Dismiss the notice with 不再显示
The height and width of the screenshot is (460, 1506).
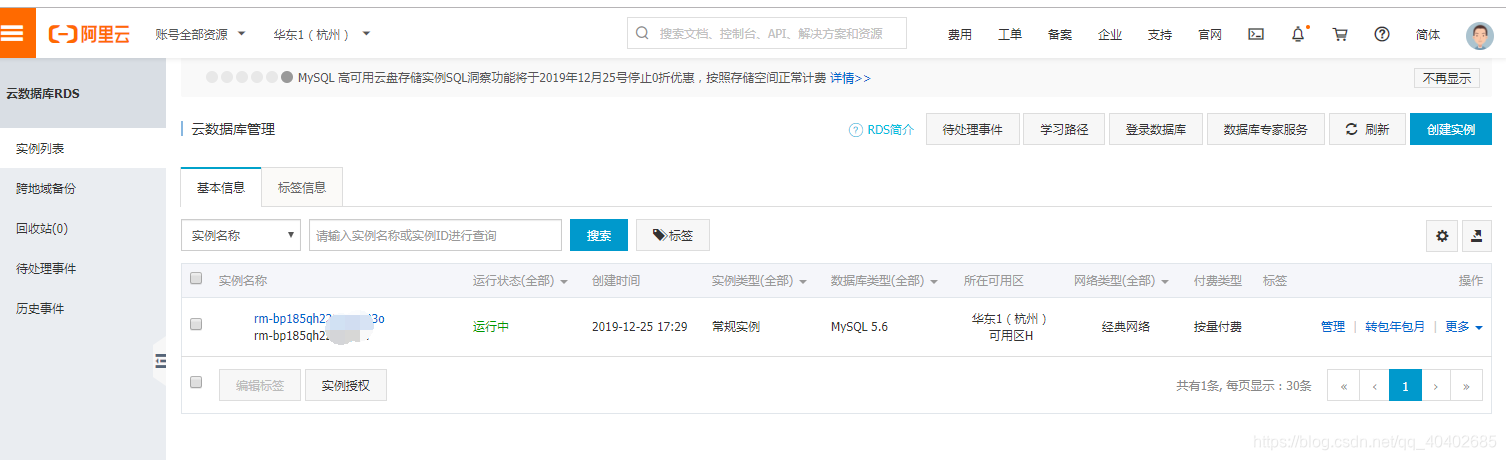point(1447,78)
